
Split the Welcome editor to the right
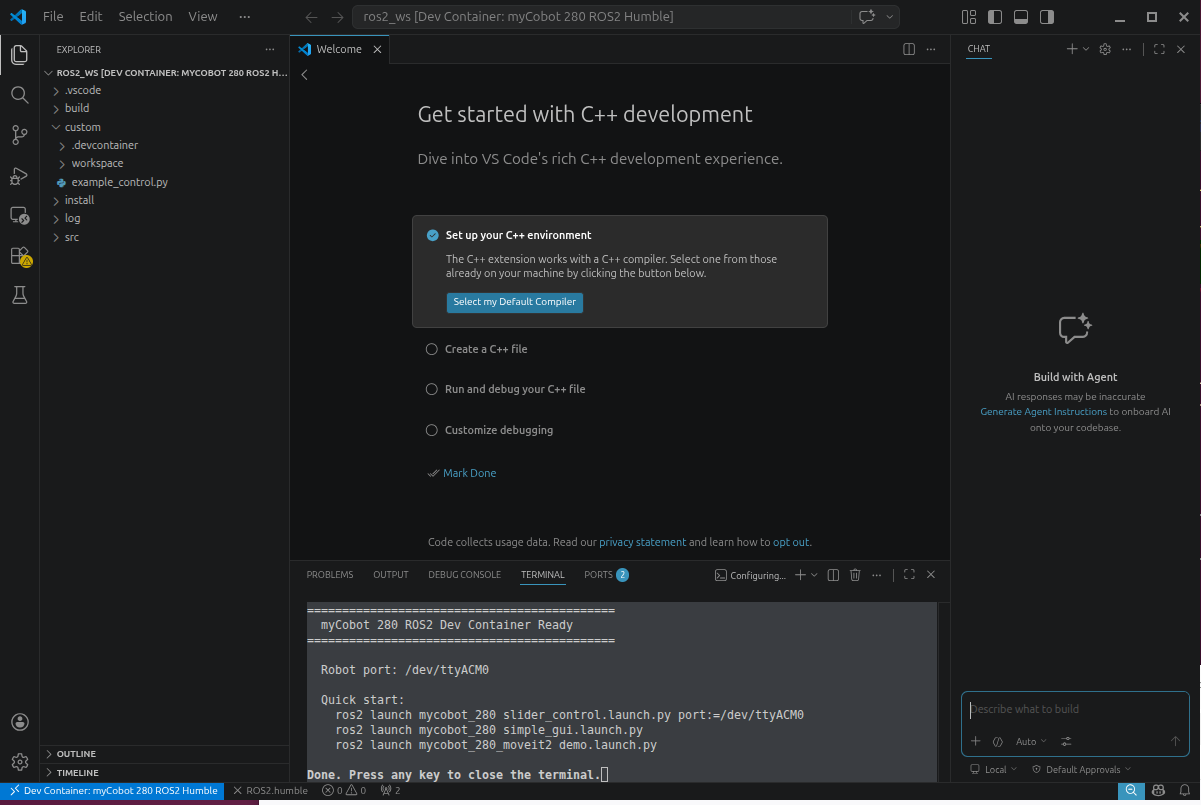click(x=909, y=49)
